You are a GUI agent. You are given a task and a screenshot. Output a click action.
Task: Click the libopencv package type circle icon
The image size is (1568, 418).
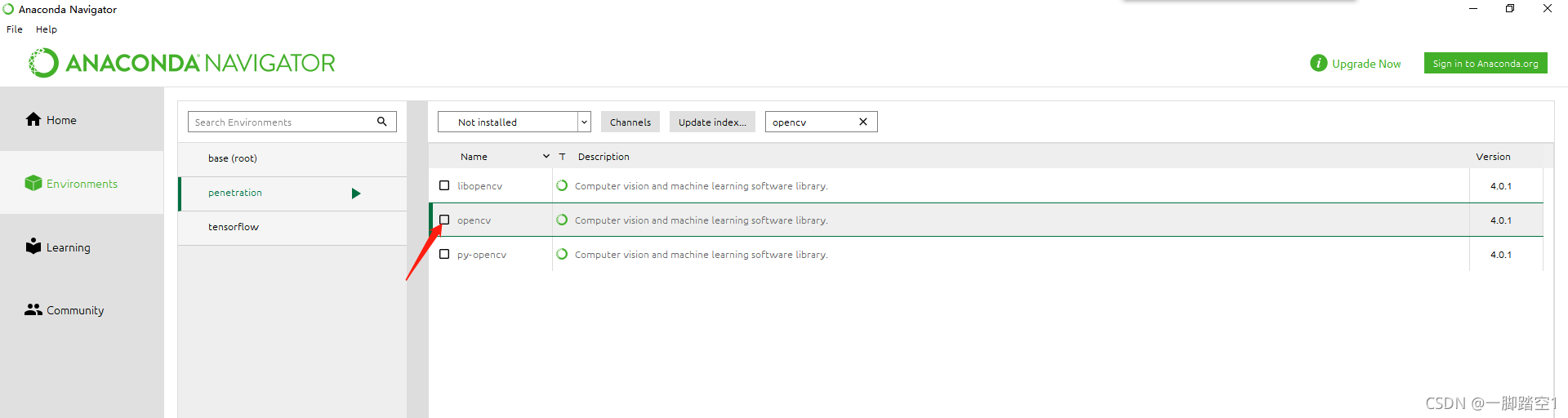[x=562, y=185]
